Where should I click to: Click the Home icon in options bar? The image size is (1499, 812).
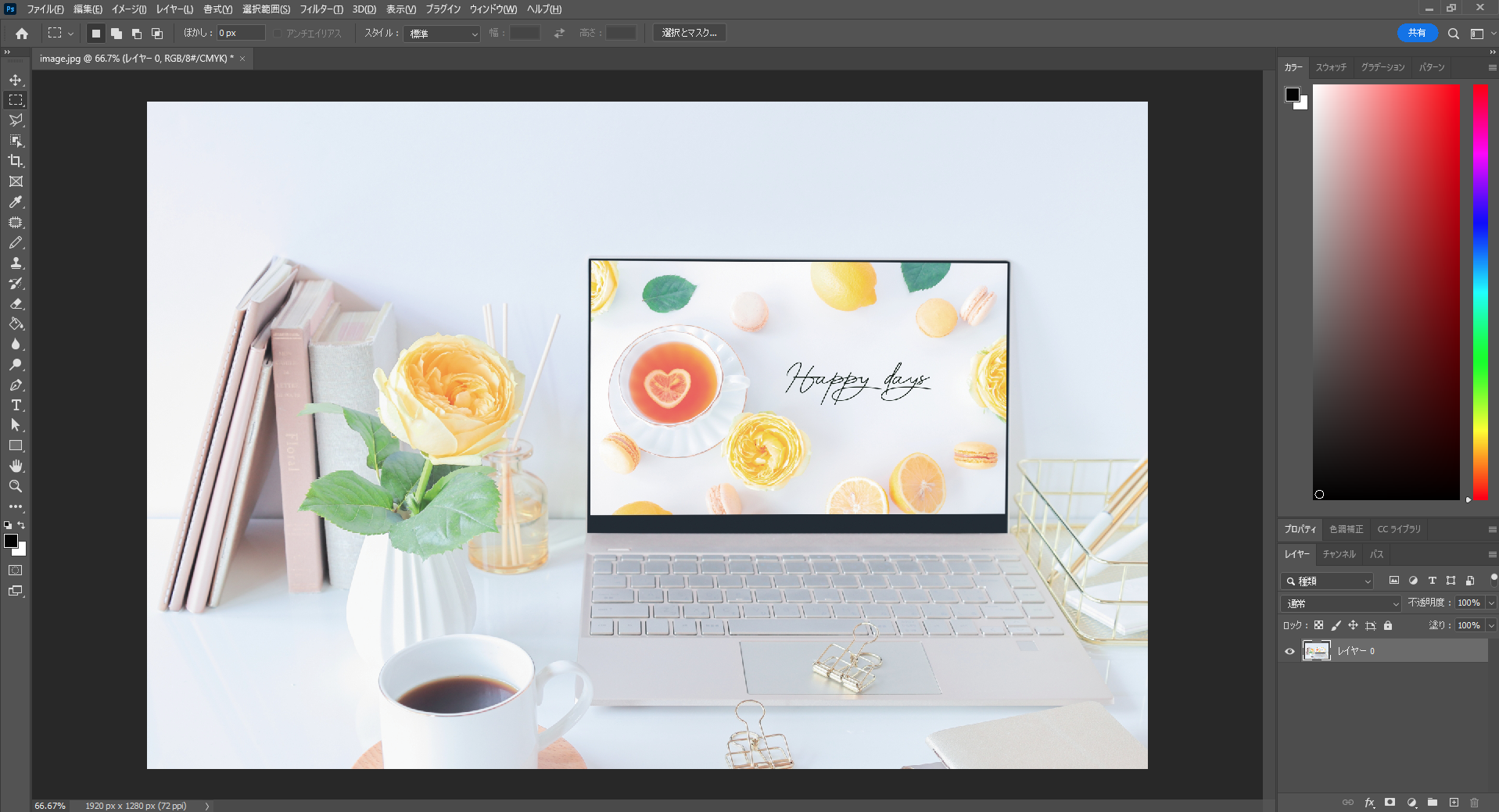click(x=22, y=34)
